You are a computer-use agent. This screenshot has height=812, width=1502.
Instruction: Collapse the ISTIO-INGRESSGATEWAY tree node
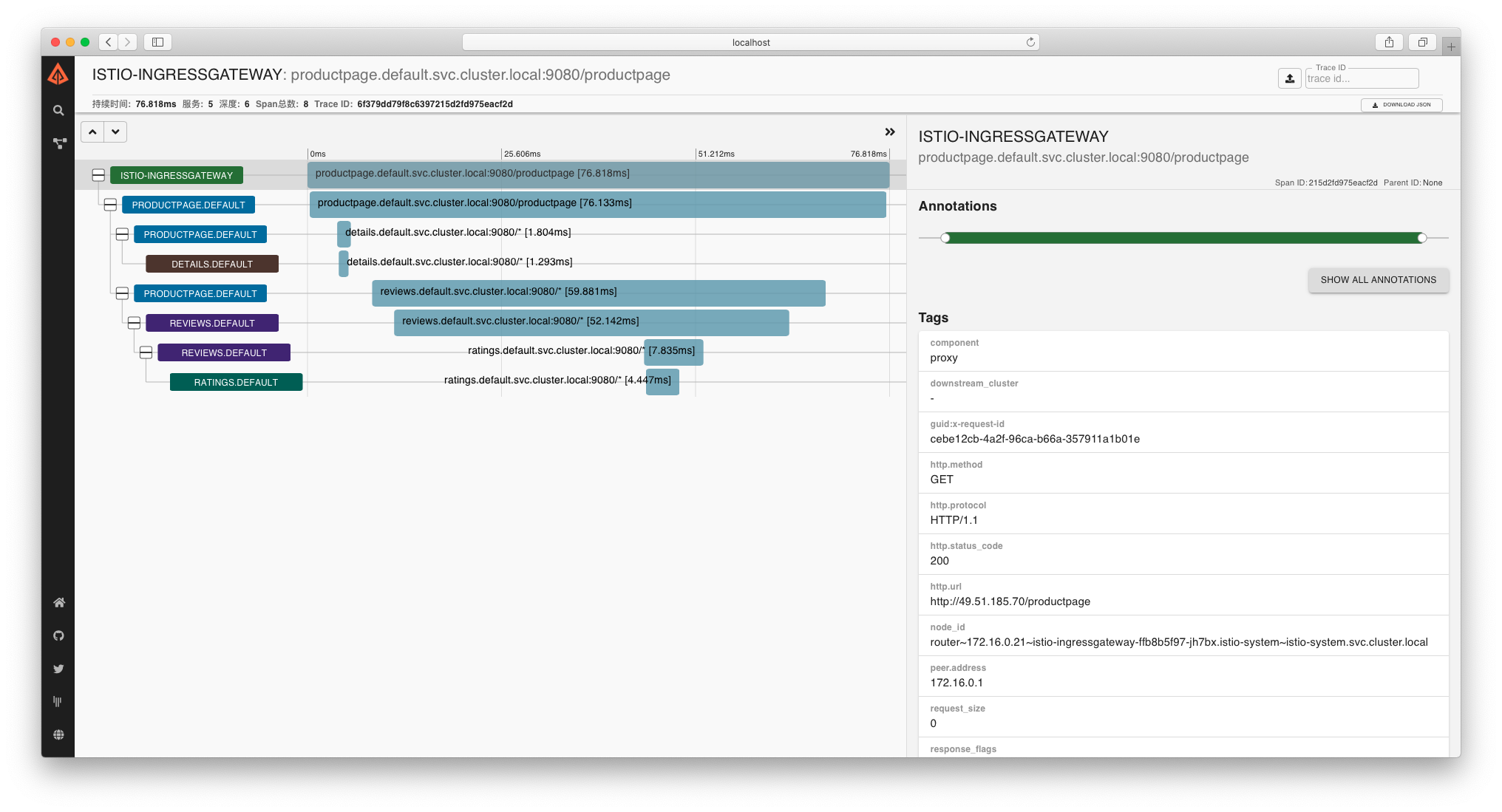pyautogui.click(x=98, y=175)
